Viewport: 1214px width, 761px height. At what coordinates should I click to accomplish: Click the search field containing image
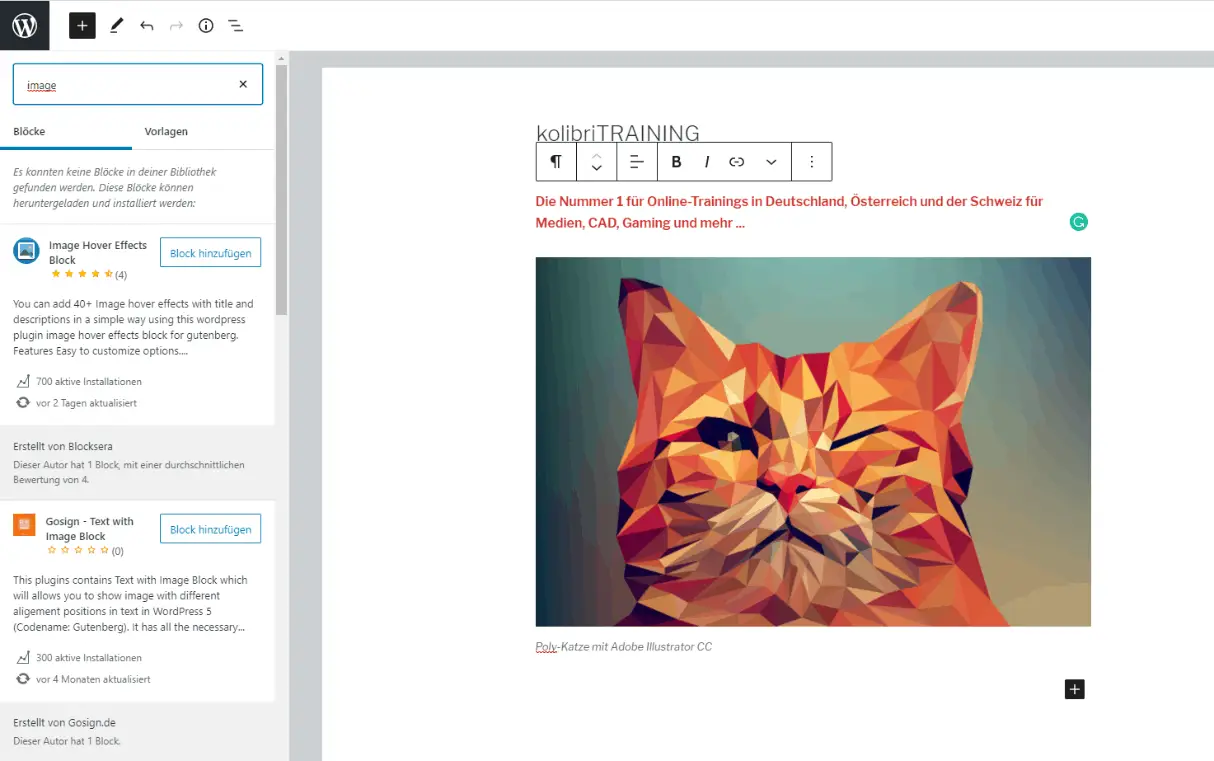(x=138, y=85)
